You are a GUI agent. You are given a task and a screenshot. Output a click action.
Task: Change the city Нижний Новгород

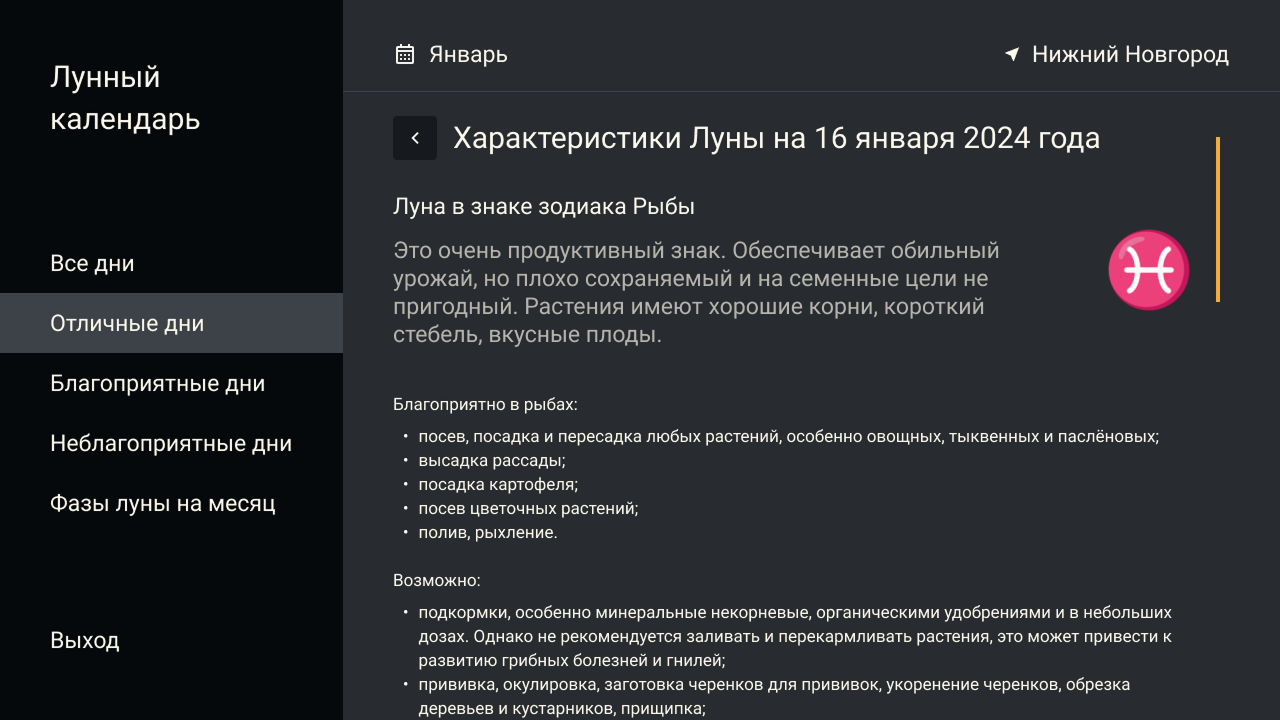pos(1130,54)
